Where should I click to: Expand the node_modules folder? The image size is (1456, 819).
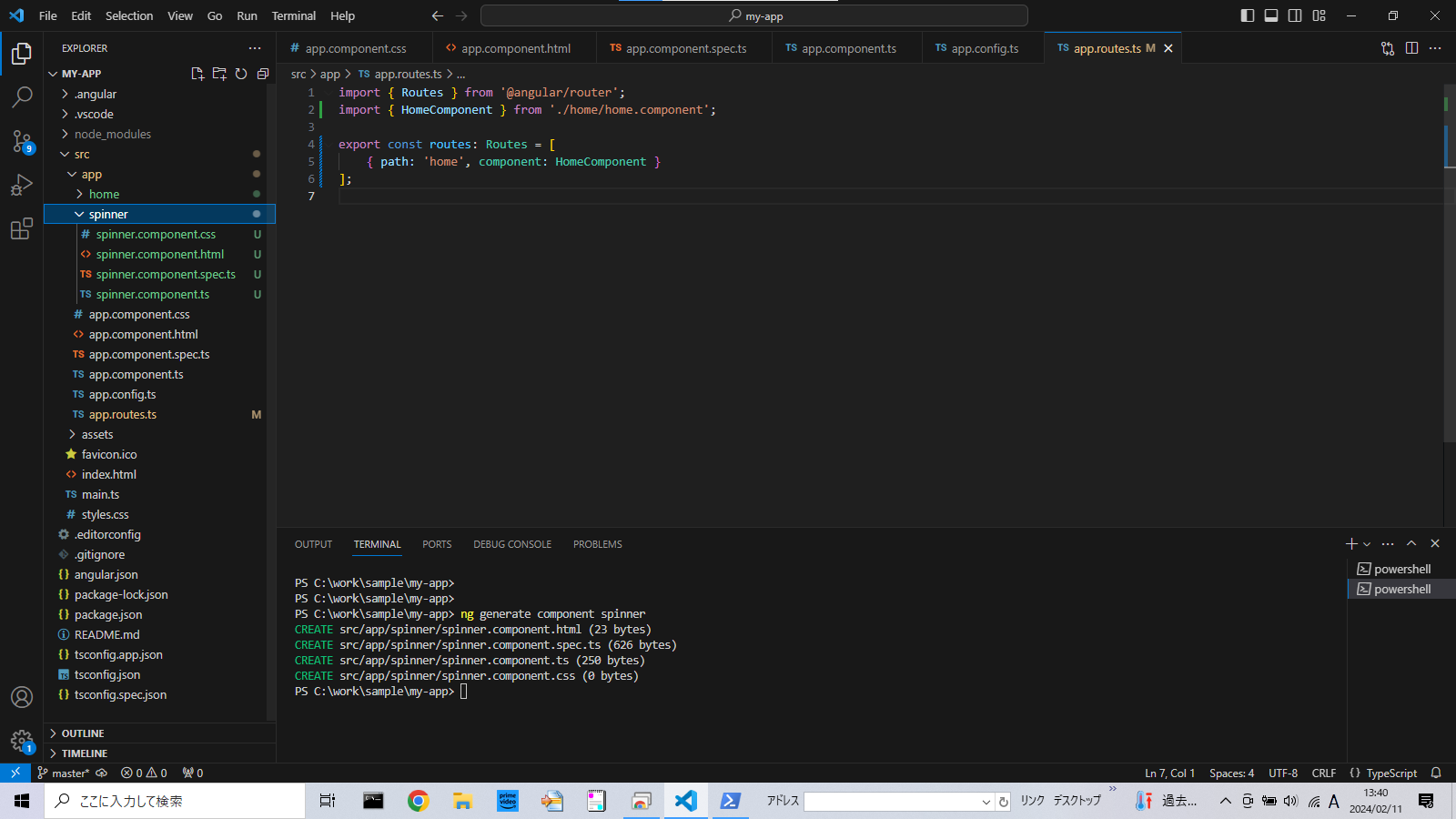coord(159,134)
